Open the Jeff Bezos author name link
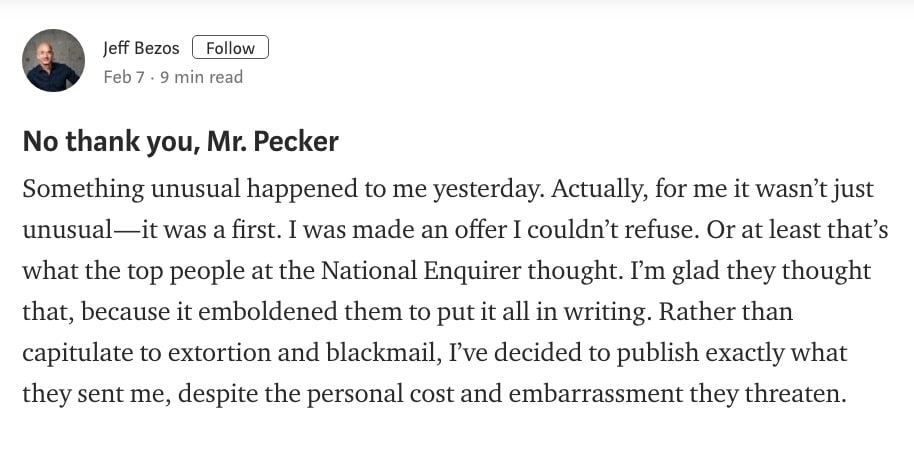Image resolution: width=914 pixels, height=450 pixels. (x=141, y=48)
